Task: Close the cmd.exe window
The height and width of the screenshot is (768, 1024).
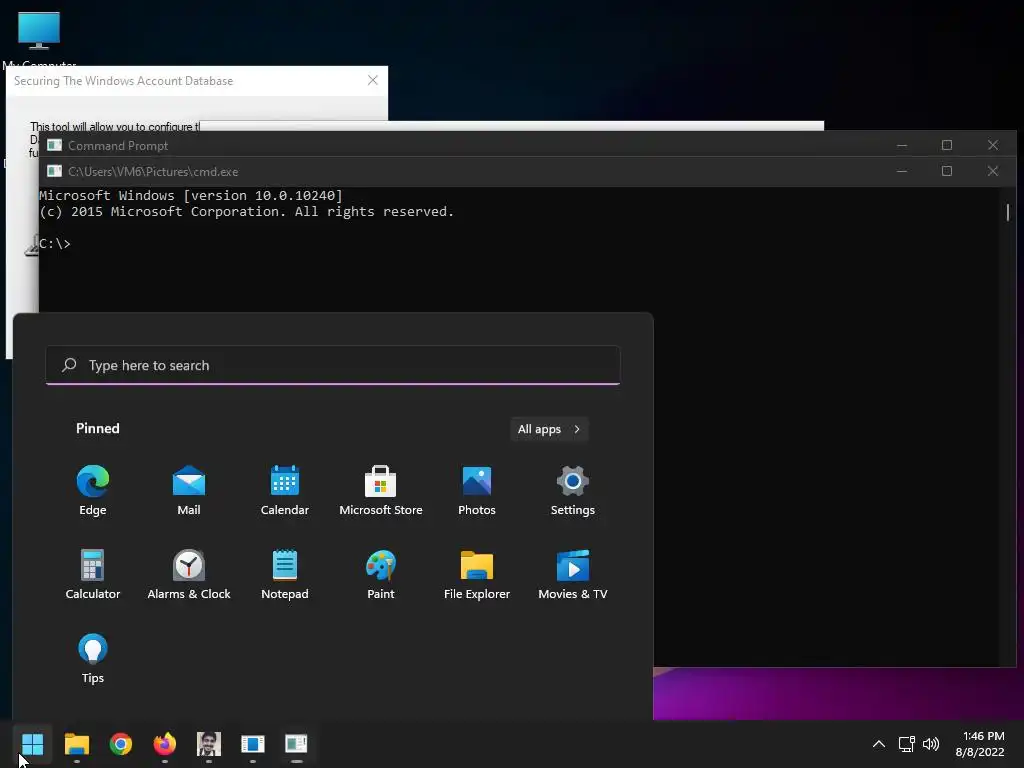Action: 993,171
